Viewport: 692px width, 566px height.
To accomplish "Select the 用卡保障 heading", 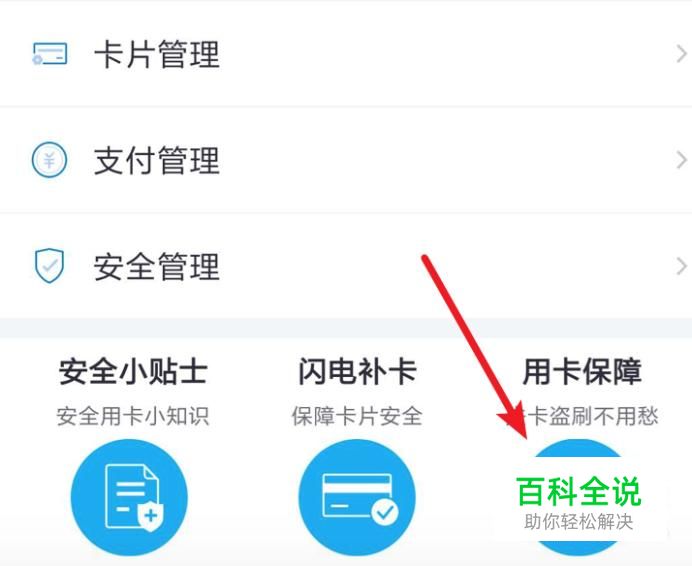I will coord(582,371).
